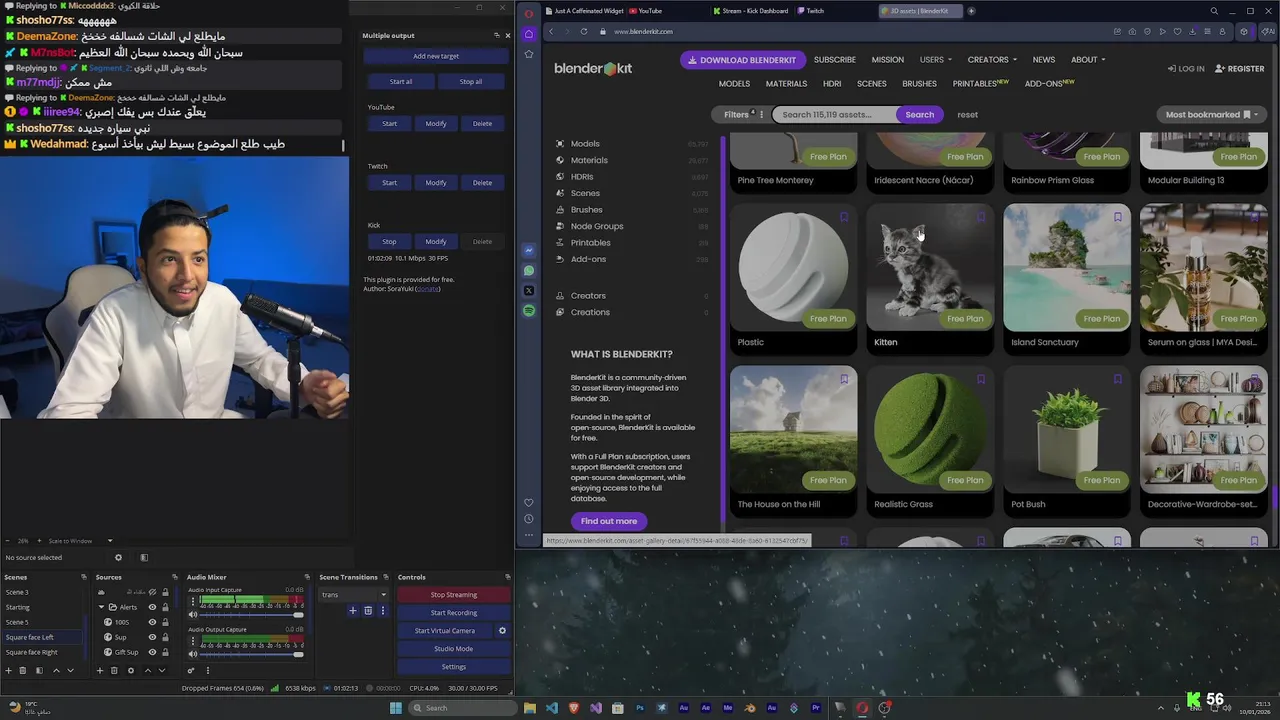Mute Audio Input Capture with the speaker icon
Screen dimensions: 1280x720
(193, 614)
